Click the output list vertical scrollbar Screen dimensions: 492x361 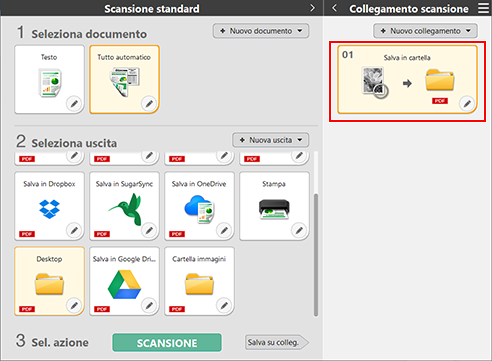(x=316, y=255)
